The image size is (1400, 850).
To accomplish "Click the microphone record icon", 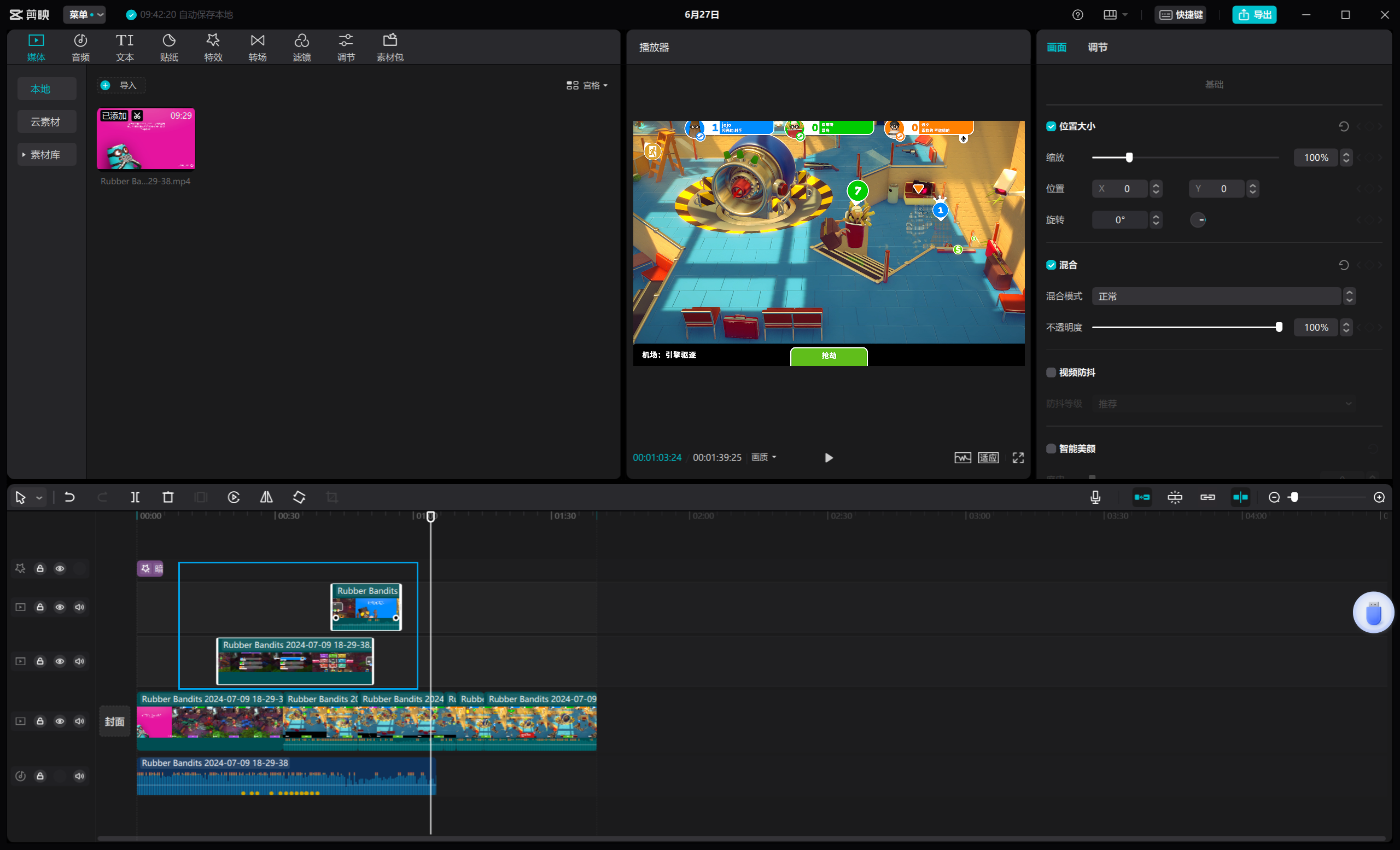I will pyautogui.click(x=1095, y=497).
